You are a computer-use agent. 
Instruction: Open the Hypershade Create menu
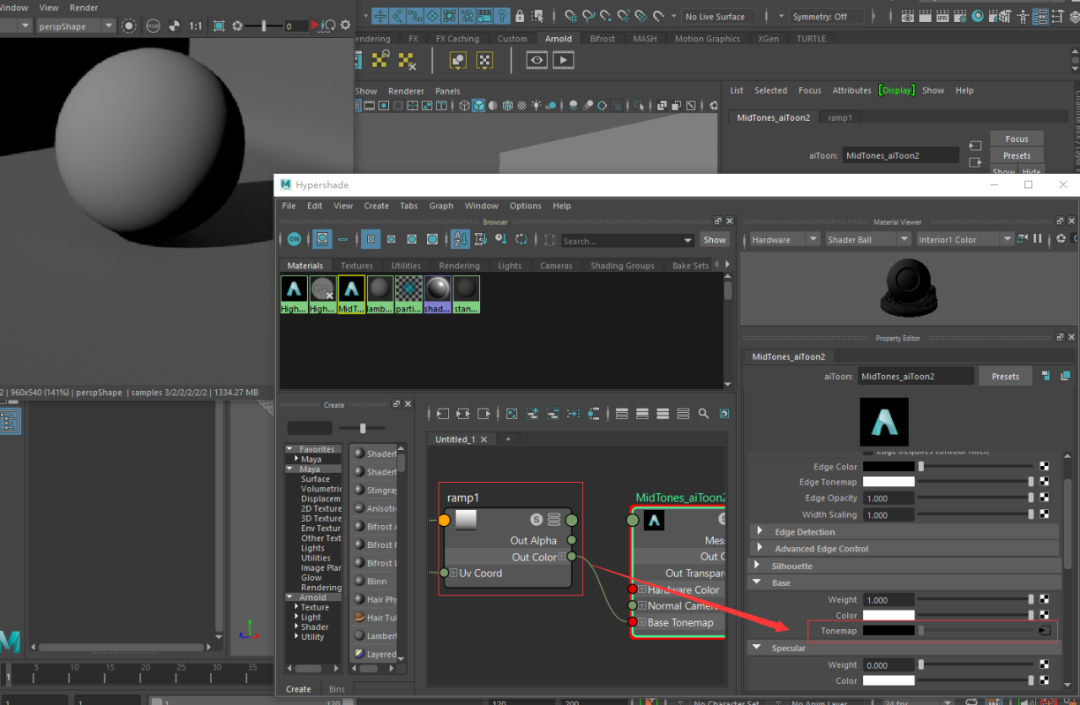coord(376,206)
